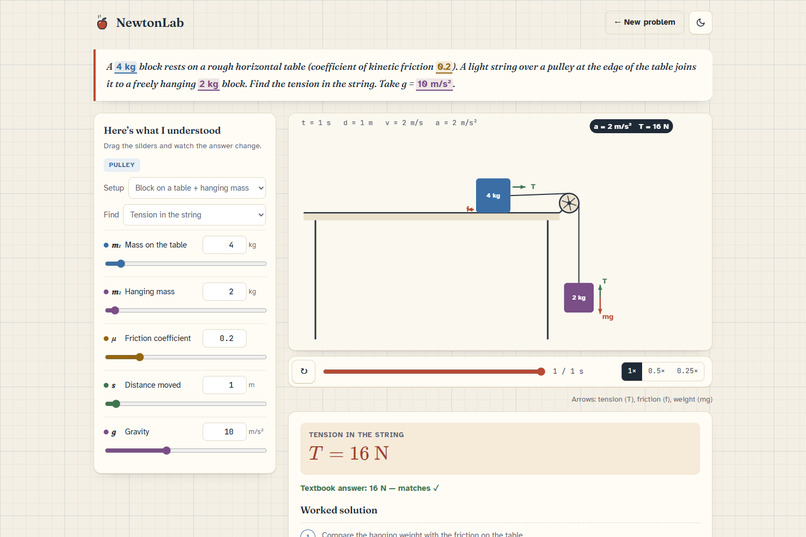
Task: Select 0.25× playback speed
Action: (x=687, y=371)
